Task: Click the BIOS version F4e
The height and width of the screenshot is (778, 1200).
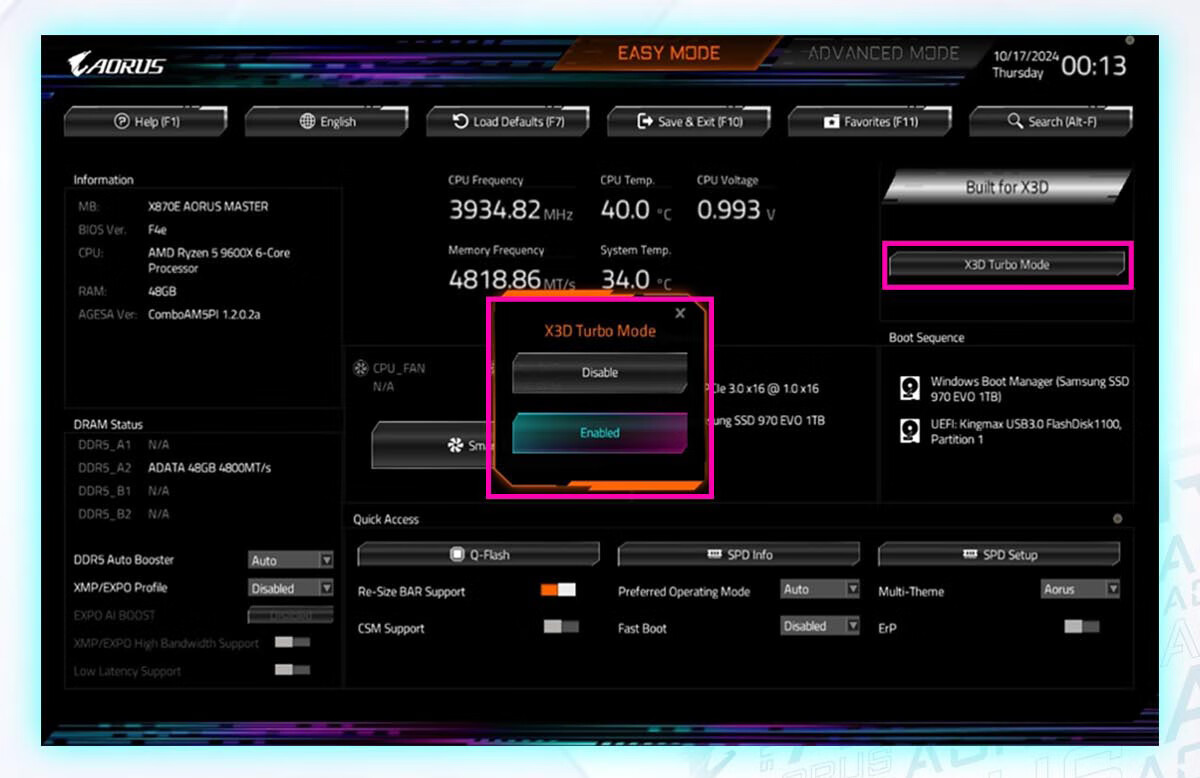Action: (157, 229)
